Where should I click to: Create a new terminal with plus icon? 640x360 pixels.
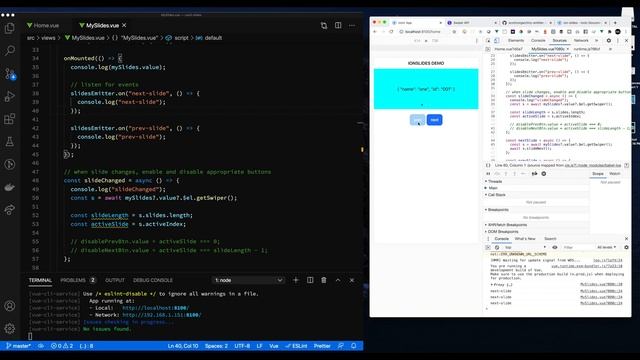[x=296, y=280]
